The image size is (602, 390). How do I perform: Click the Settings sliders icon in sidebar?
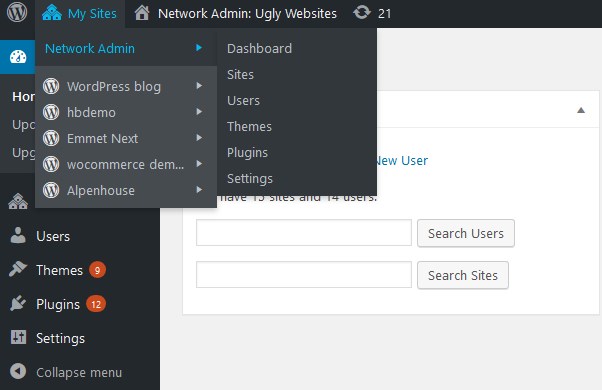point(18,337)
